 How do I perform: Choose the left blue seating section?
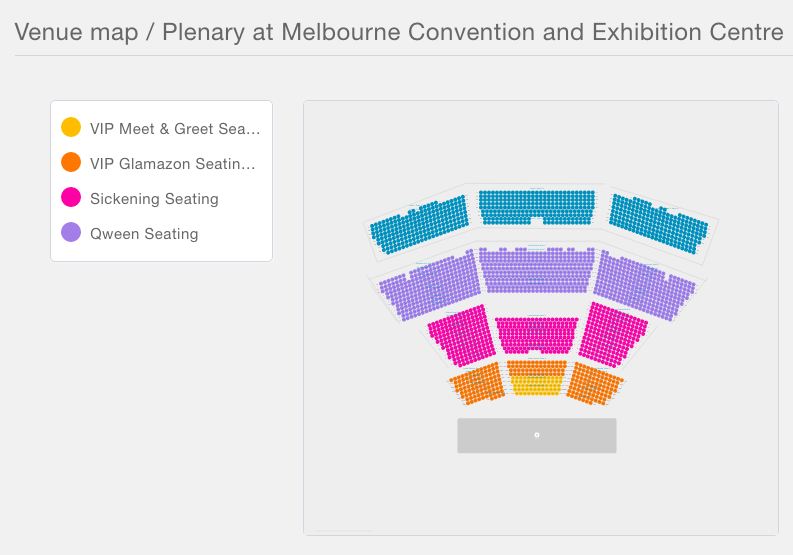[420, 224]
